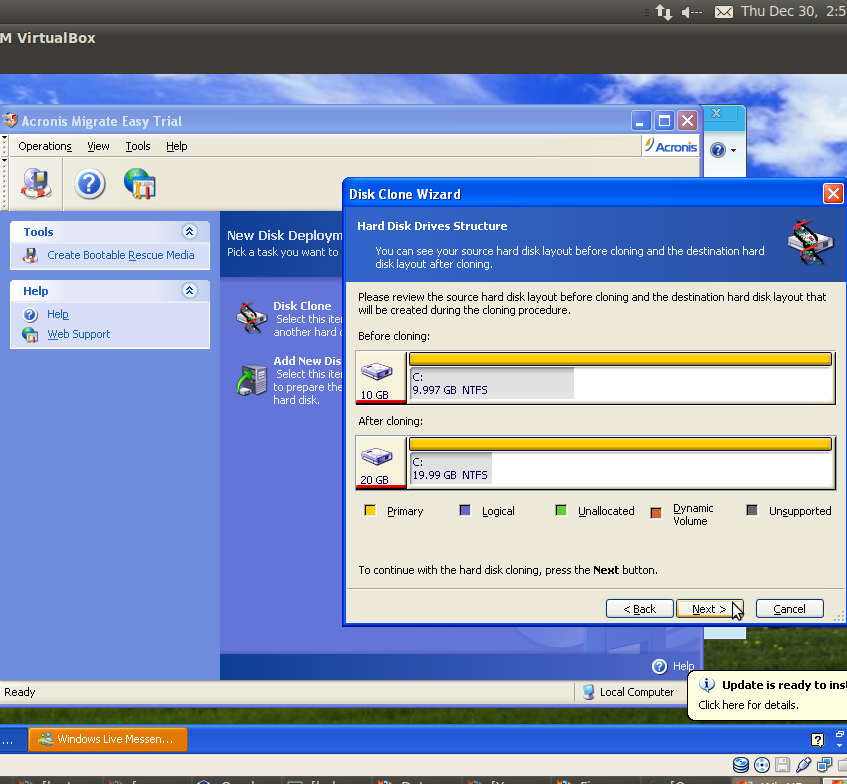
Task: Open the View menu
Action: click(x=98, y=146)
